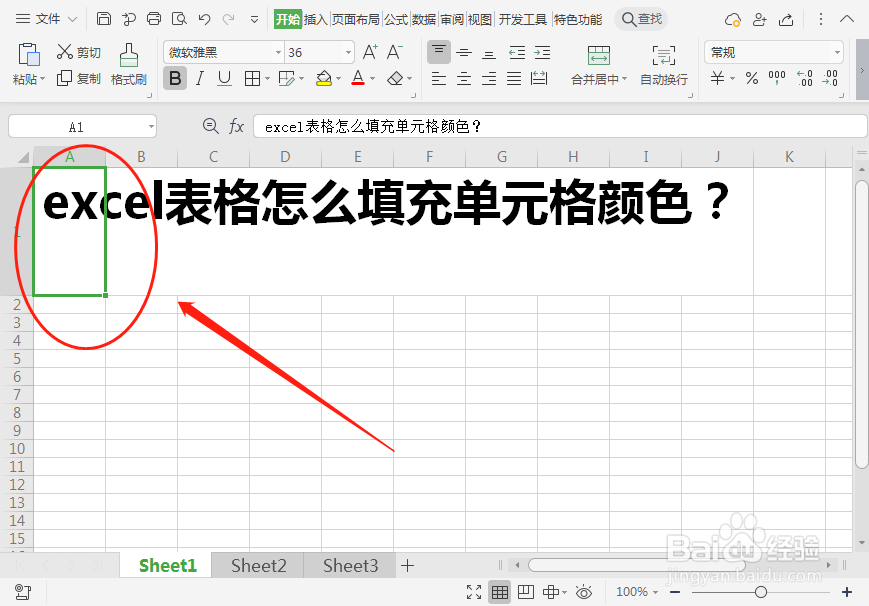Toggle bottom vertical alignment

489,53
